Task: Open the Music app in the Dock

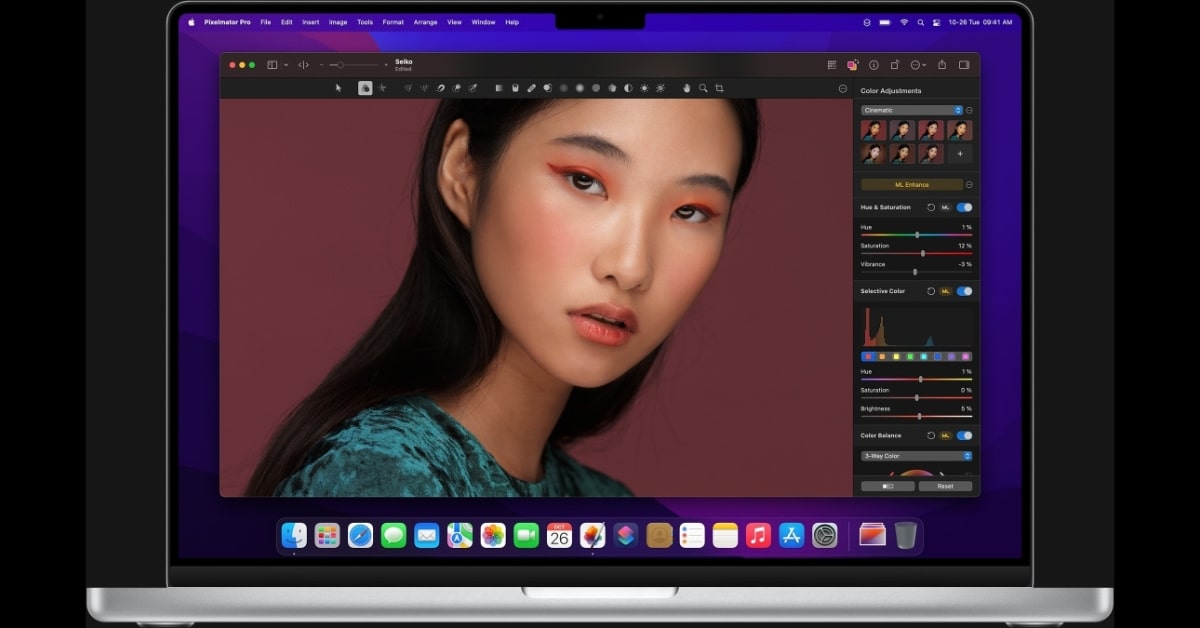Action: [758, 535]
